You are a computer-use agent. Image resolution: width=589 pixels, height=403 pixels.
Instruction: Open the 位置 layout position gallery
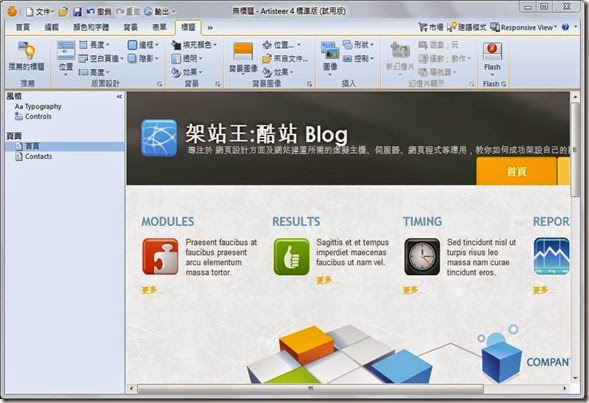tap(66, 58)
